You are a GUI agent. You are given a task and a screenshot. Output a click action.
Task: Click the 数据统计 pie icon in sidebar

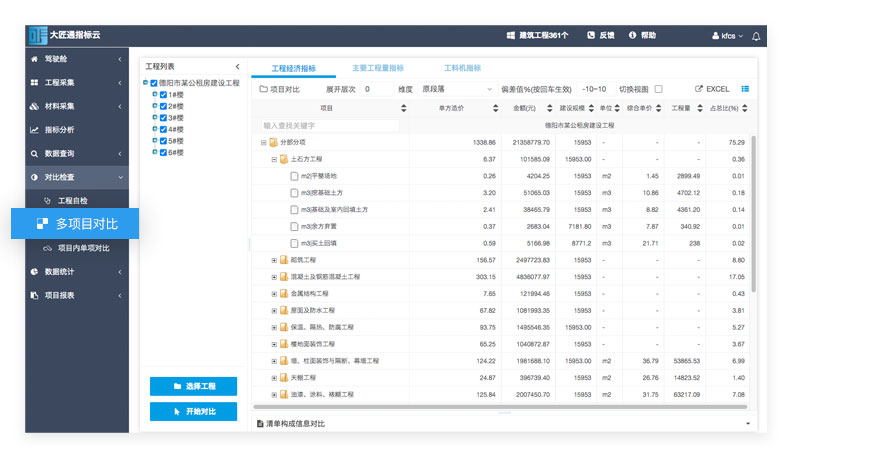pos(34,272)
